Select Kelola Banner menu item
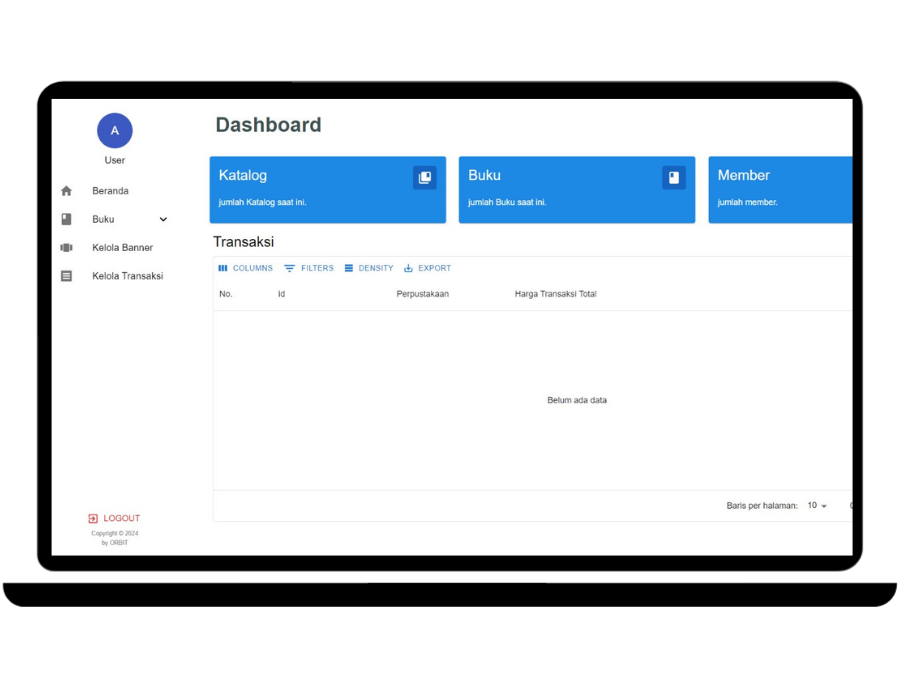The image size is (900, 698). tap(122, 248)
